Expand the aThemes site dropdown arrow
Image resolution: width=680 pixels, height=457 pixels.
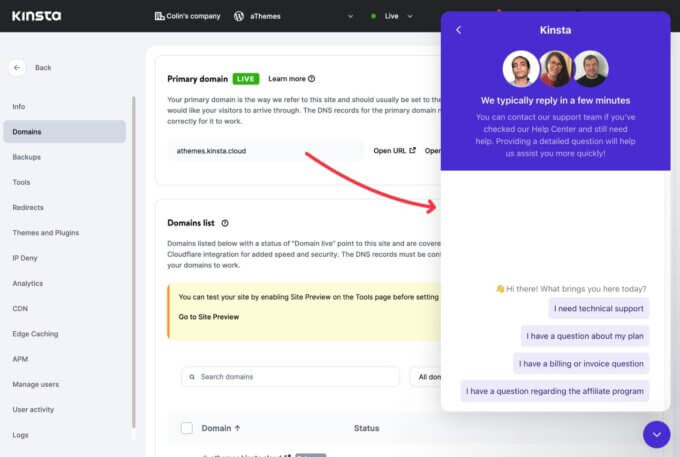350,16
